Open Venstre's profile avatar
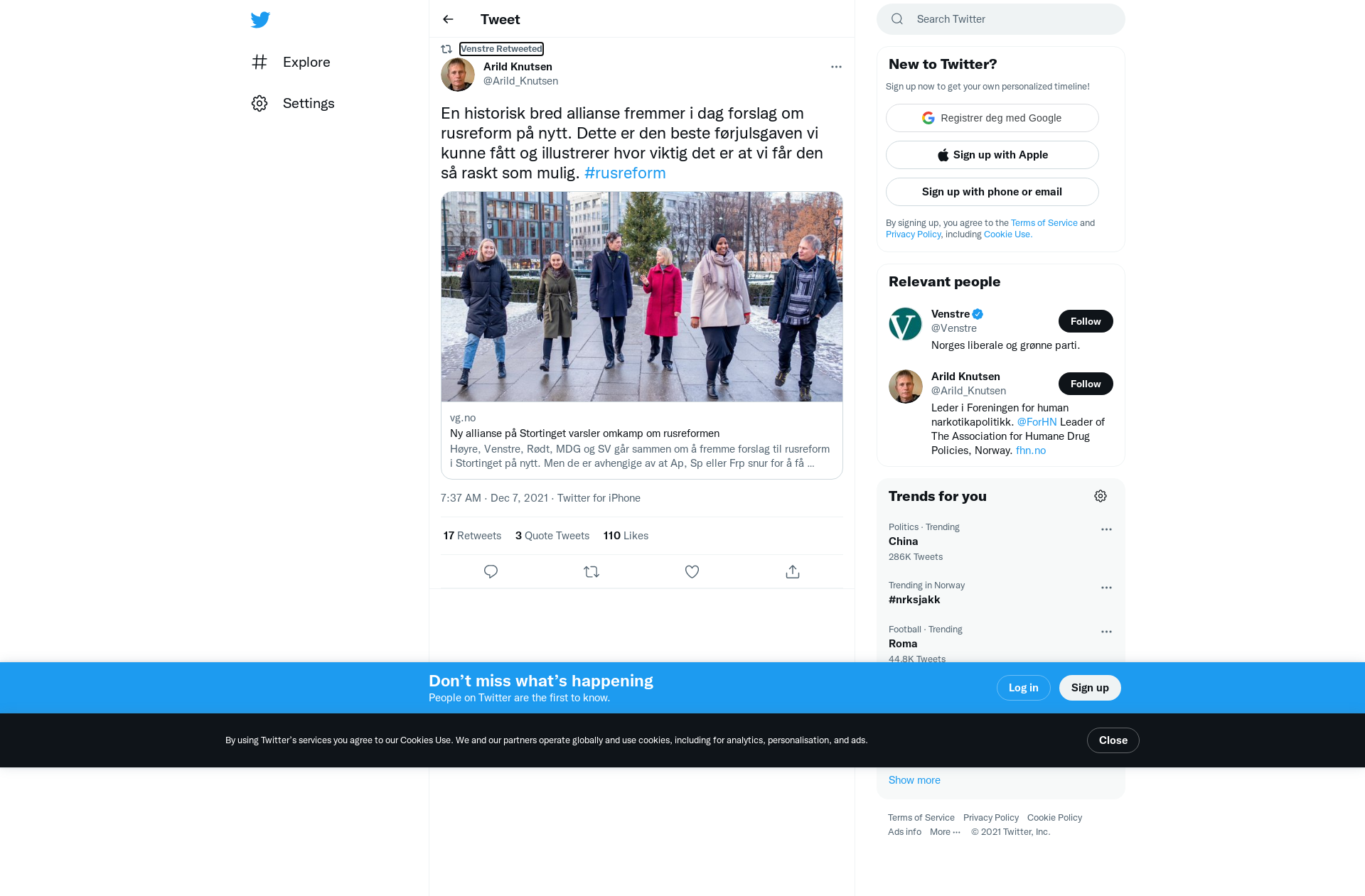 click(x=906, y=324)
